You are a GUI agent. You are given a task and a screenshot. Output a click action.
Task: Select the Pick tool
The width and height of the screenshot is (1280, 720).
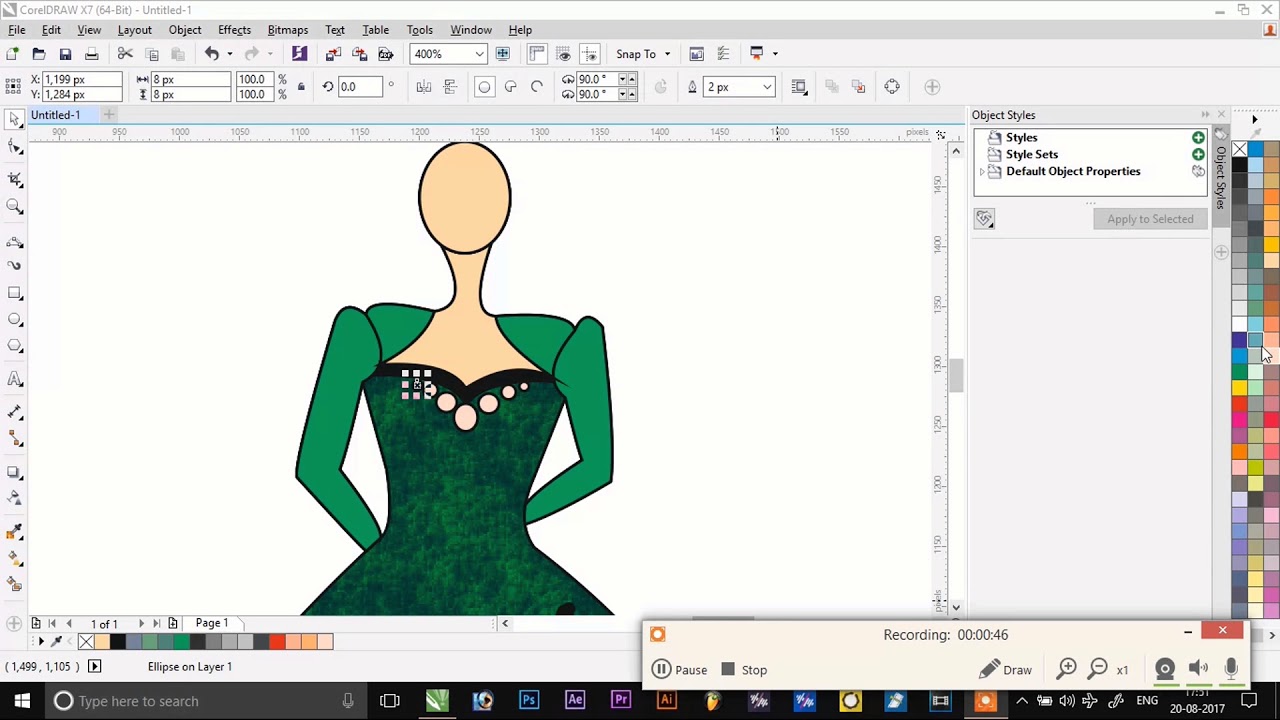pyautogui.click(x=15, y=118)
